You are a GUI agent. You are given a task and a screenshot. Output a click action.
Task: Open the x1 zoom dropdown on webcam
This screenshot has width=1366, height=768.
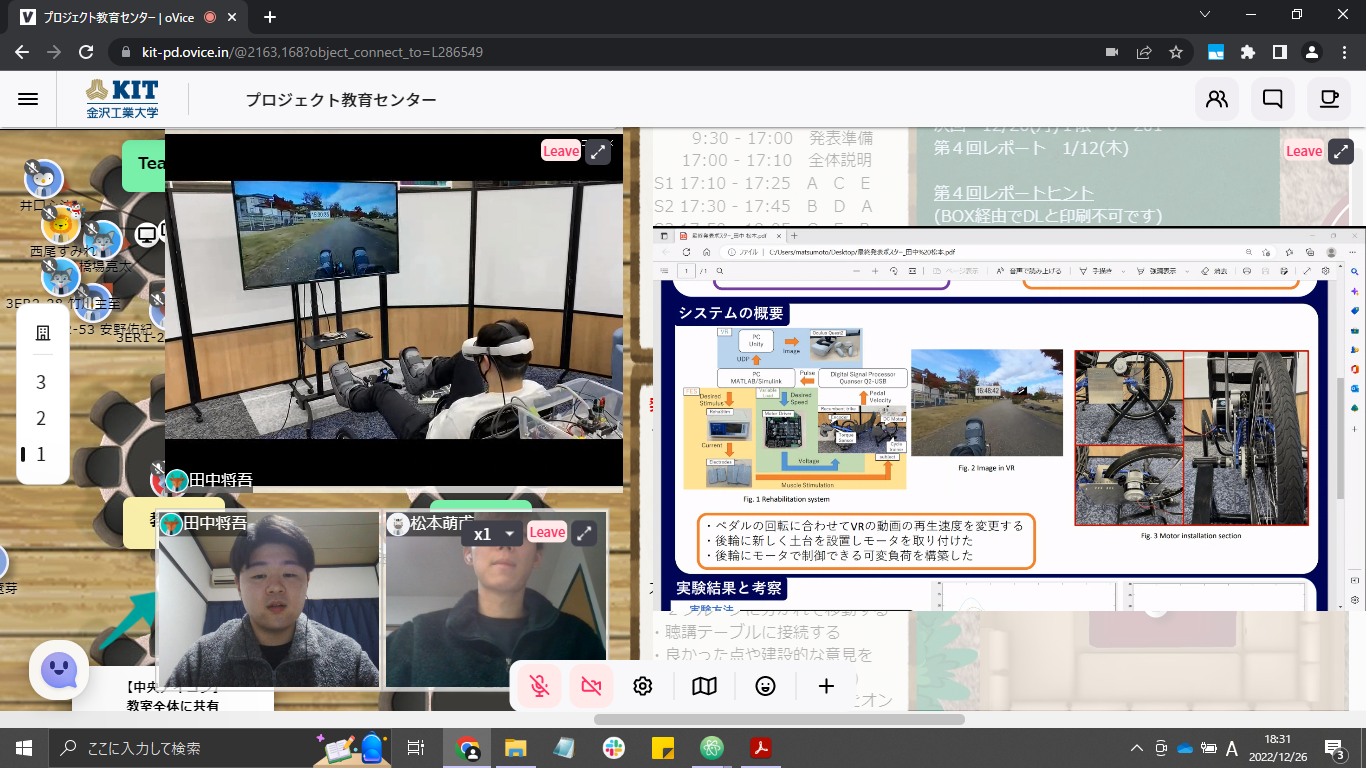(x=496, y=534)
